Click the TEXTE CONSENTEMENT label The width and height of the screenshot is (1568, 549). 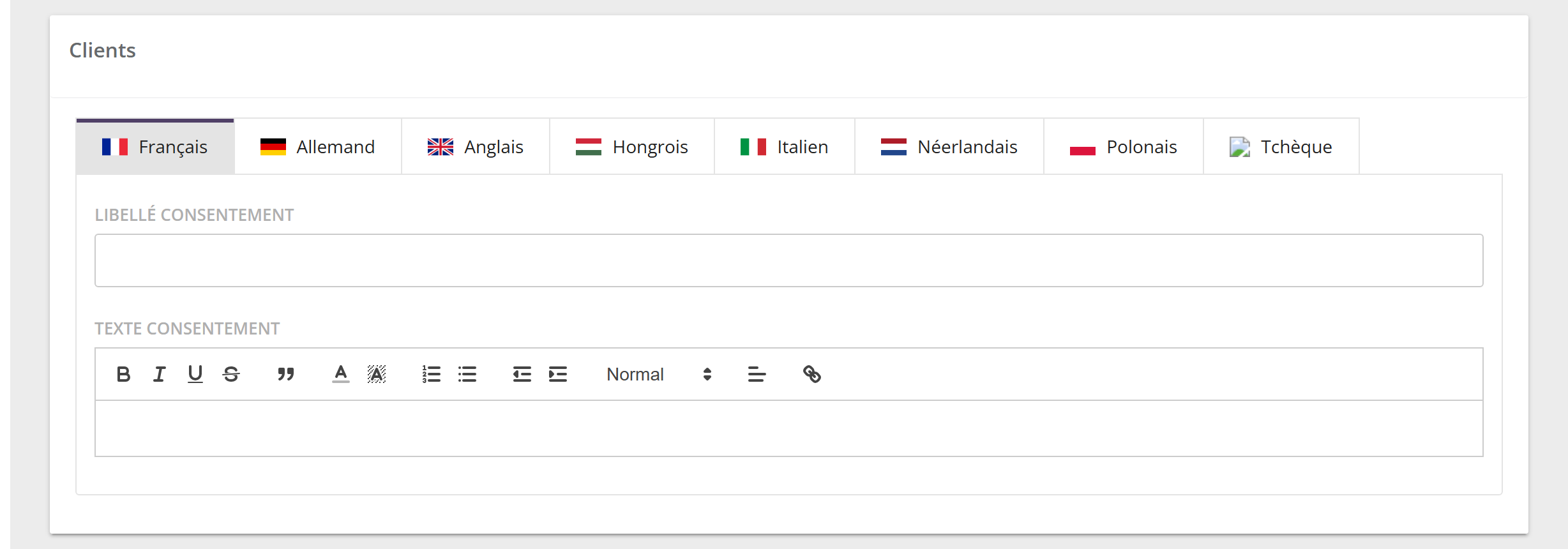pos(187,328)
